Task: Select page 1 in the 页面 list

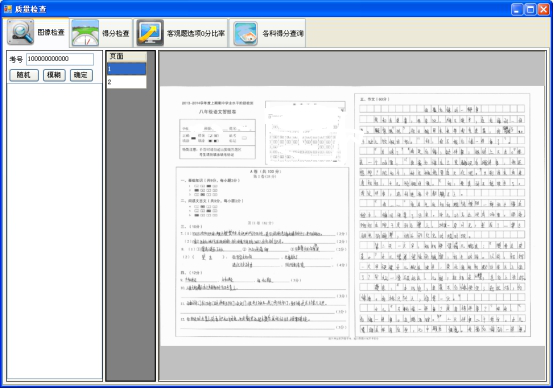Action: coord(127,69)
